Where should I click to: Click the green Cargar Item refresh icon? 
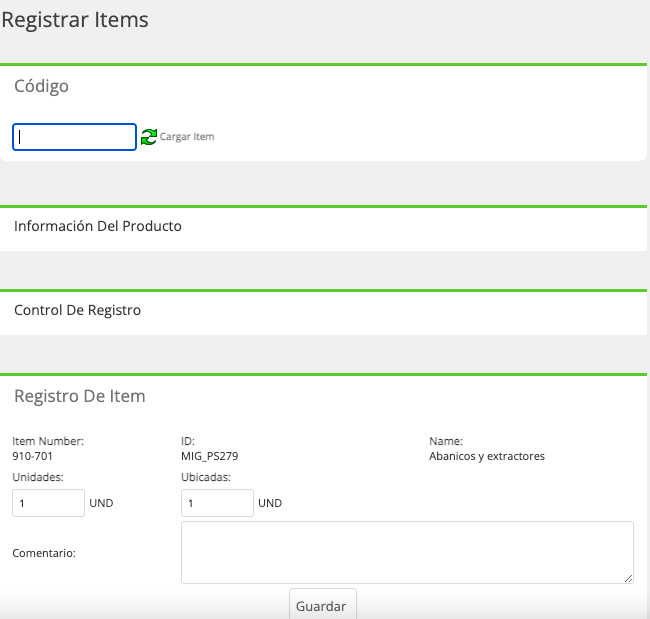149,137
